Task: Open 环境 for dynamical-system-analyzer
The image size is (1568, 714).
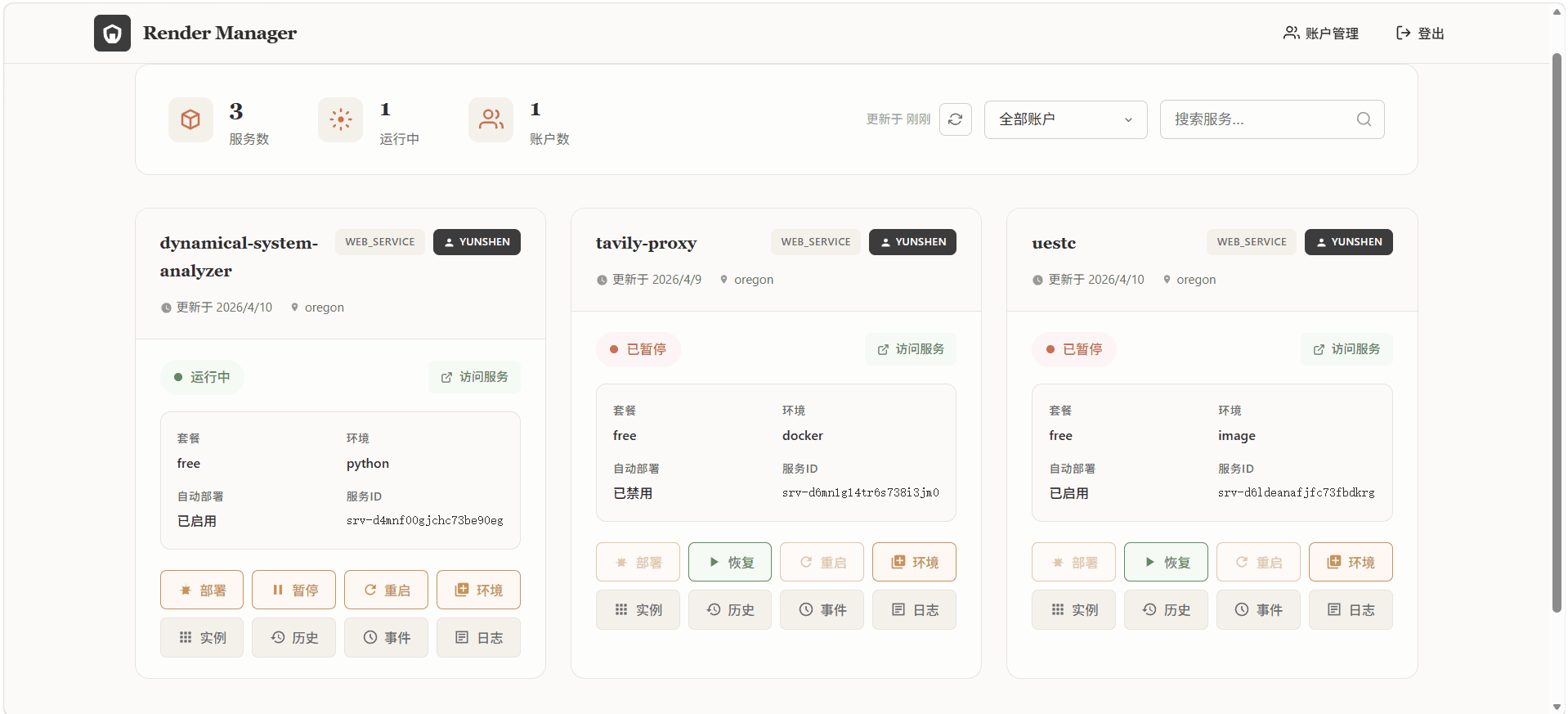Action: (479, 590)
